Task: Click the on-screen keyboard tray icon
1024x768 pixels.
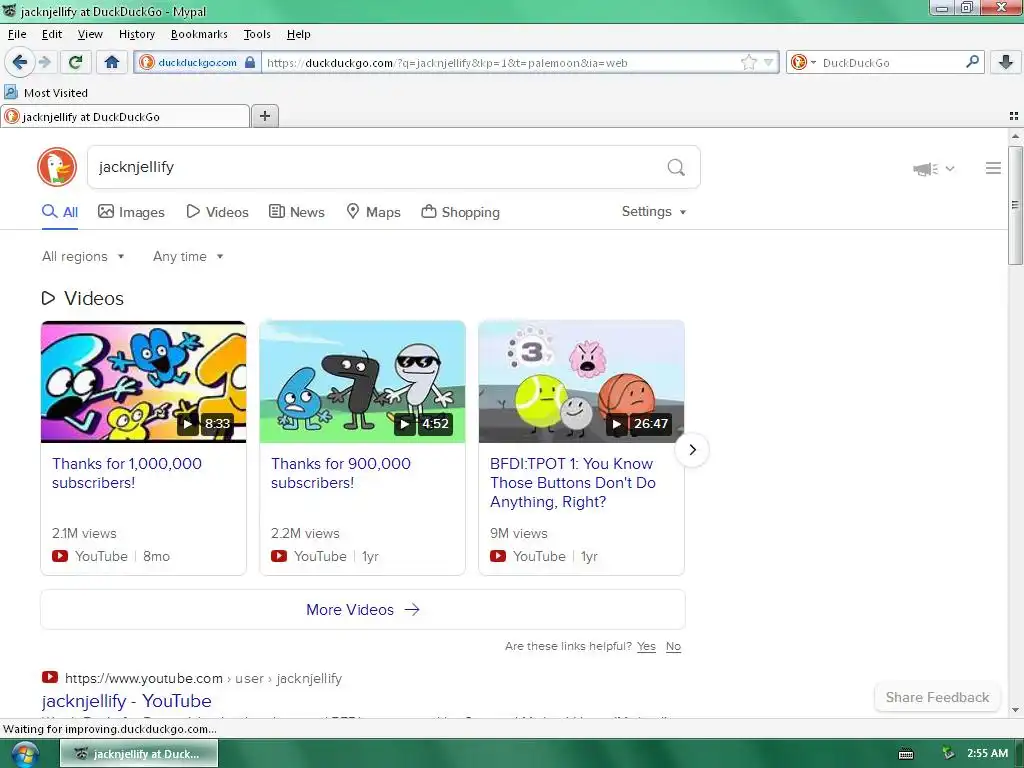Action: [906, 754]
